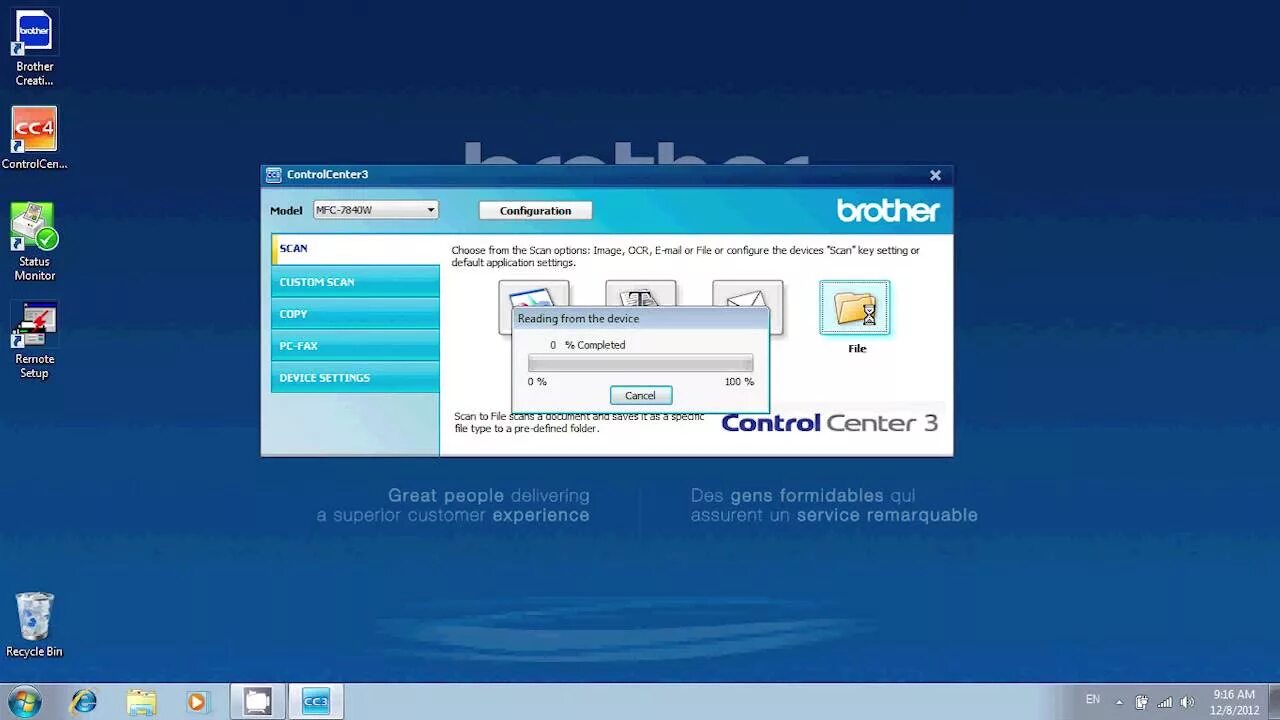
Task: Open the Recycle Bin
Action: pos(34,618)
